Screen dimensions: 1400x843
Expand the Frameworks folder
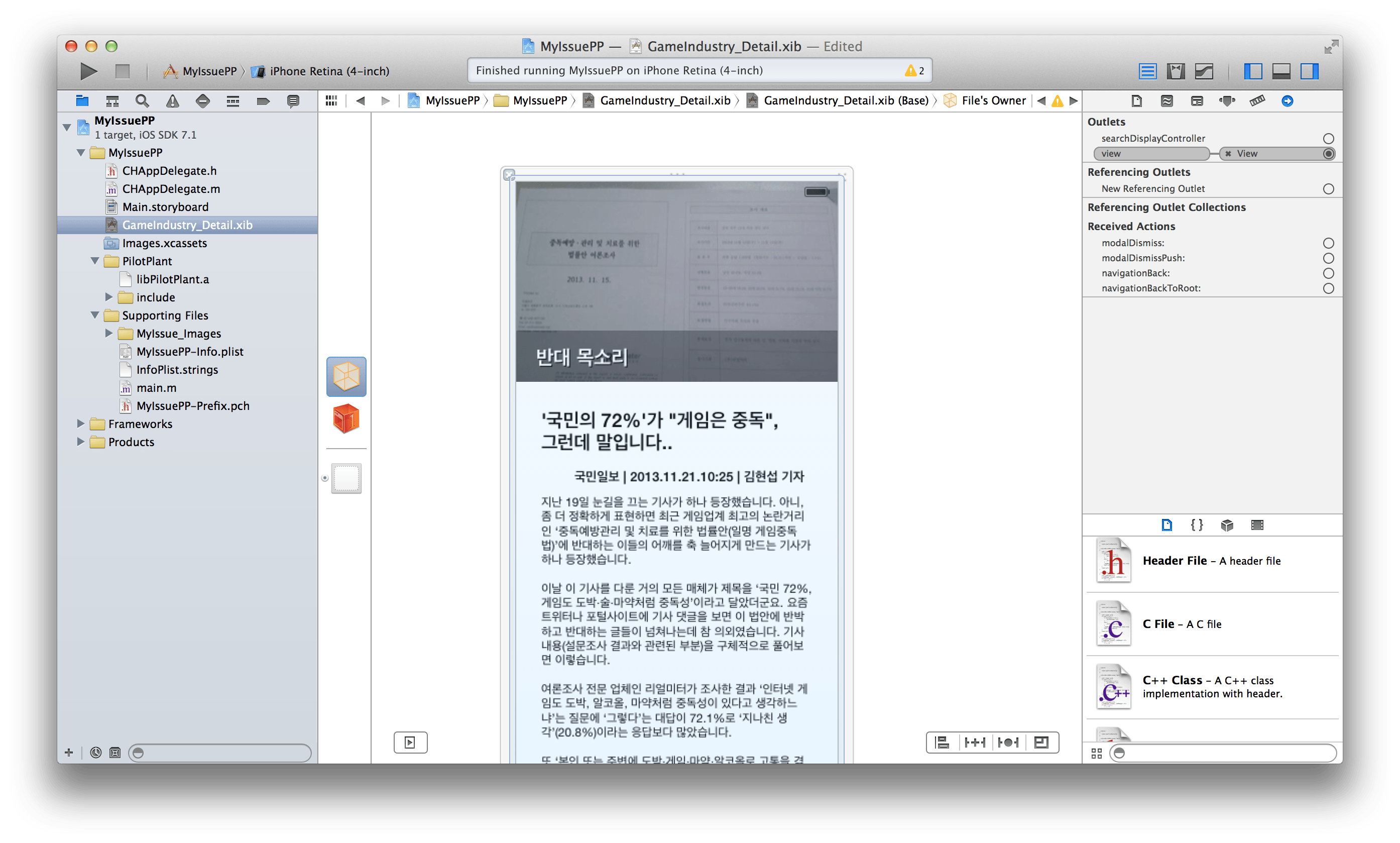[x=81, y=424]
